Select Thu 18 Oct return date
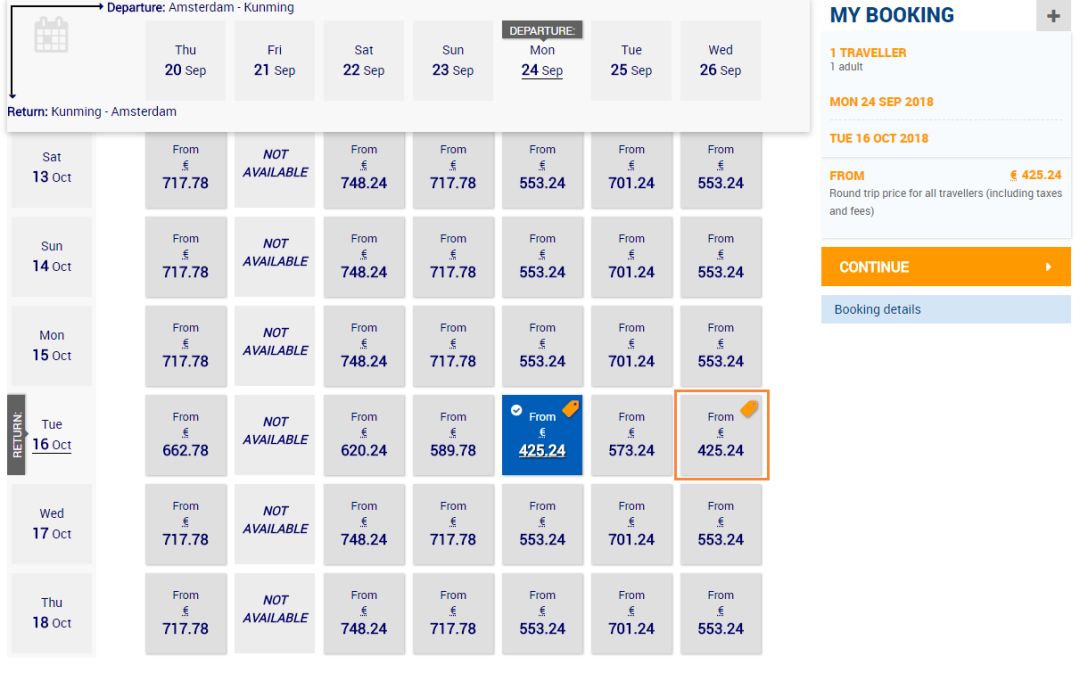Viewport: 1080px width, 673px height. tap(52, 612)
